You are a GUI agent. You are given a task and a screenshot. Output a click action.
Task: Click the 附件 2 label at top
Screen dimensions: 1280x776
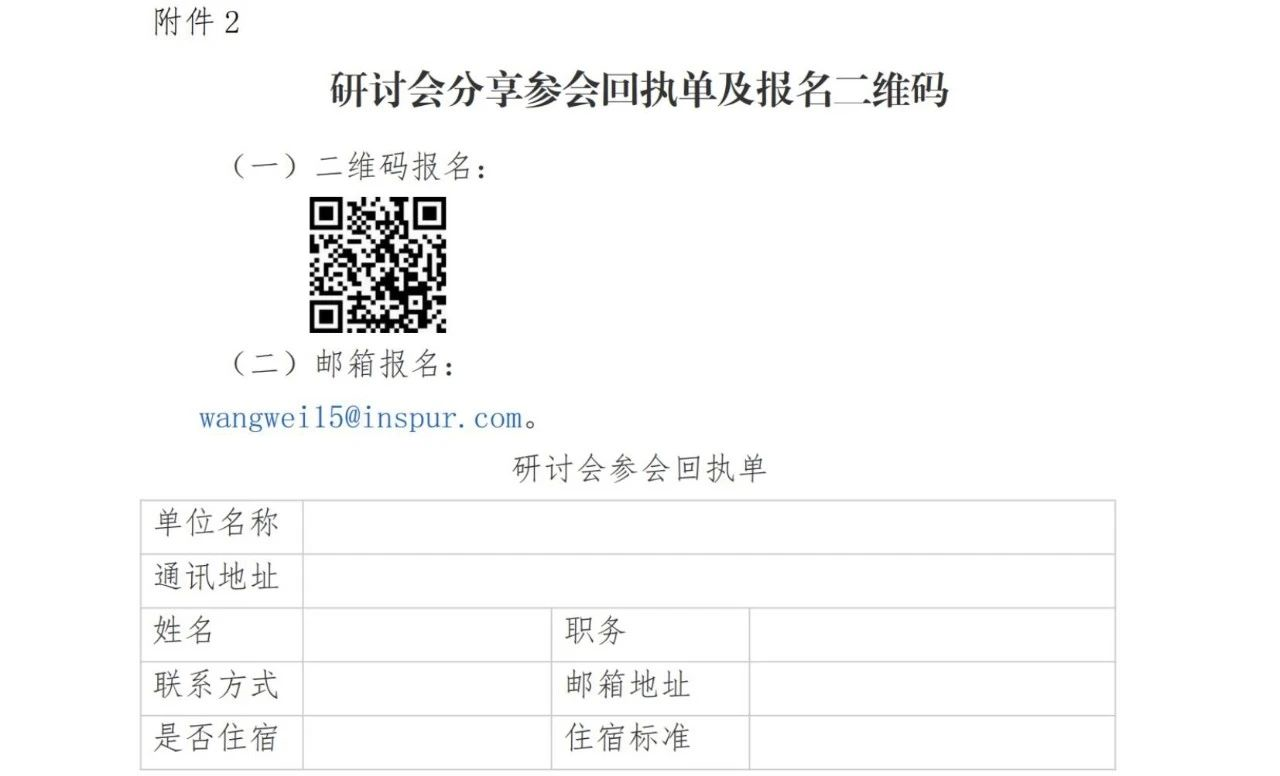tap(197, 22)
